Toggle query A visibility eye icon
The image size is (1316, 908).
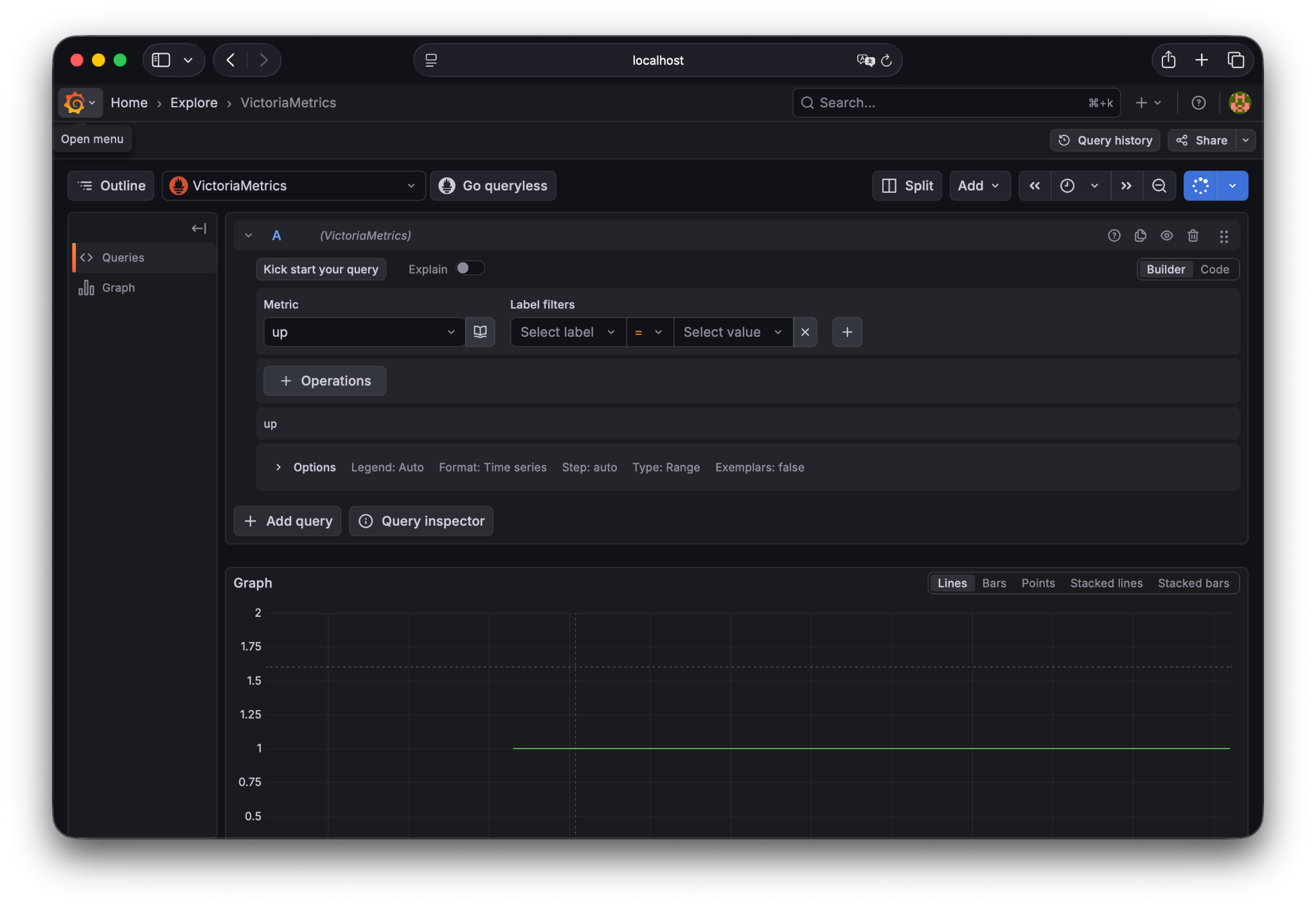[x=1167, y=236]
